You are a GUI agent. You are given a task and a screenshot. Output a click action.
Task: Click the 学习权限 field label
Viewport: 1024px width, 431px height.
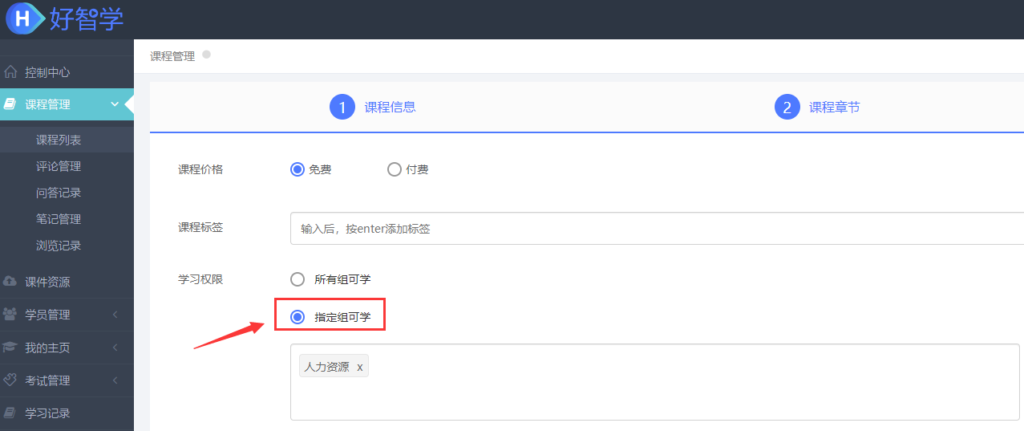point(200,279)
